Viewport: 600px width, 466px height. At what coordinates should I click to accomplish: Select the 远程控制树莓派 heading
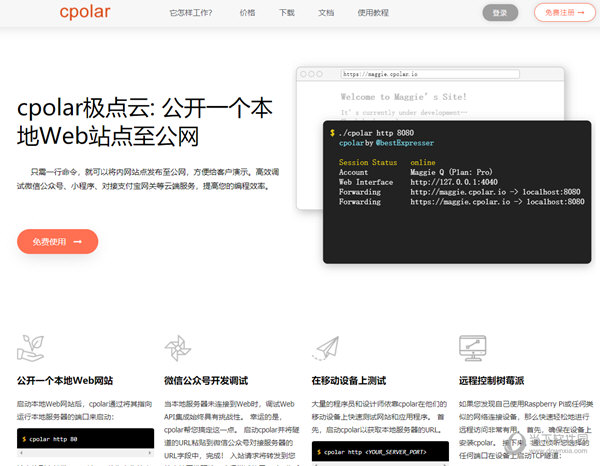[x=491, y=381]
